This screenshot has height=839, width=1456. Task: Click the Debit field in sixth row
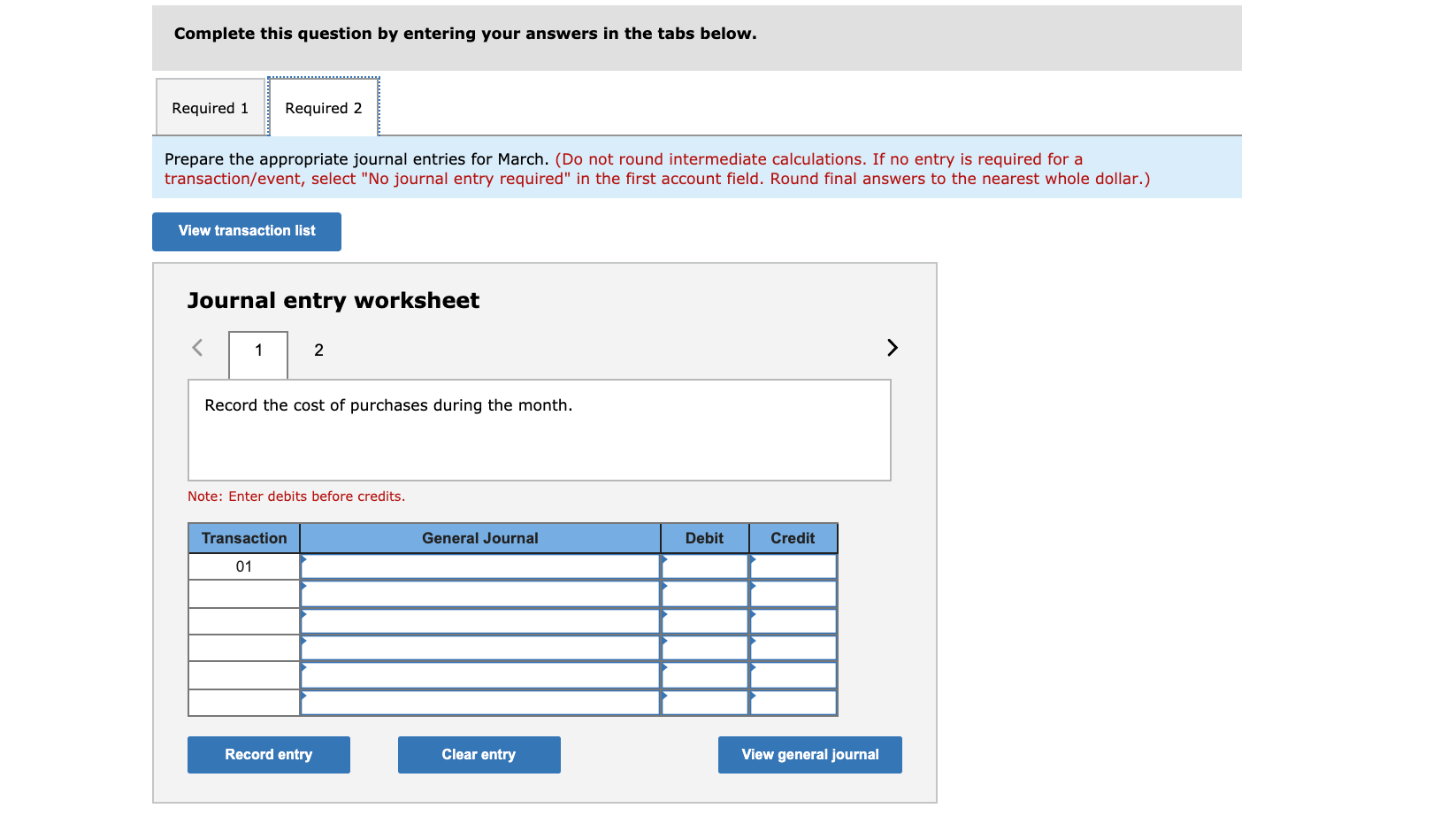pos(705,703)
